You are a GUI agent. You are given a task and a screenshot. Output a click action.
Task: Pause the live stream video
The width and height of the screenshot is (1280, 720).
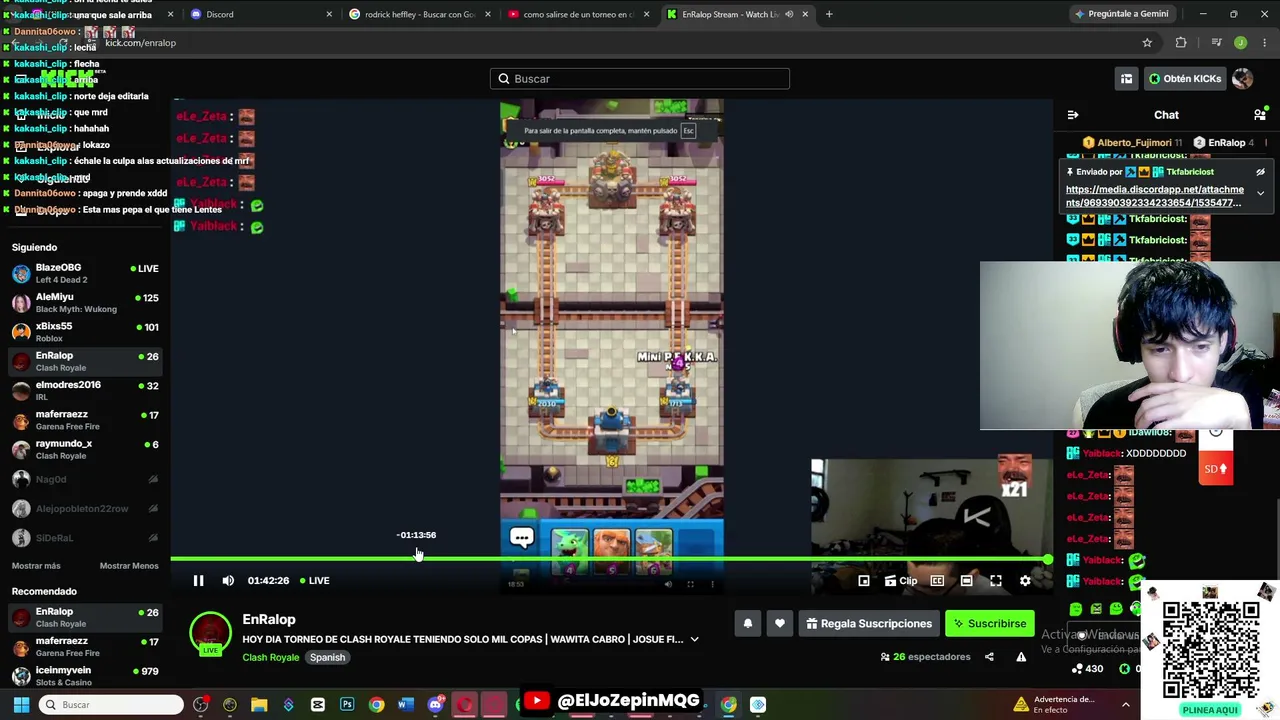[x=198, y=581]
